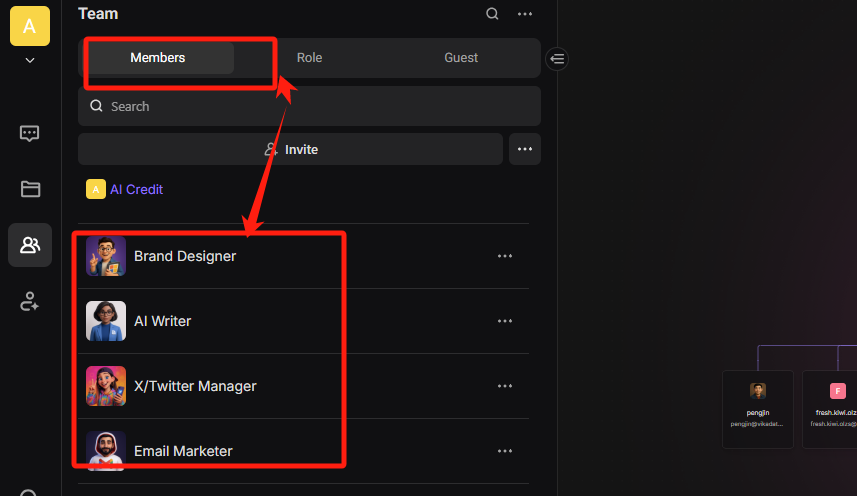The width and height of the screenshot is (857, 496).
Task: Click into the Search members field
Action: [309, 106]
